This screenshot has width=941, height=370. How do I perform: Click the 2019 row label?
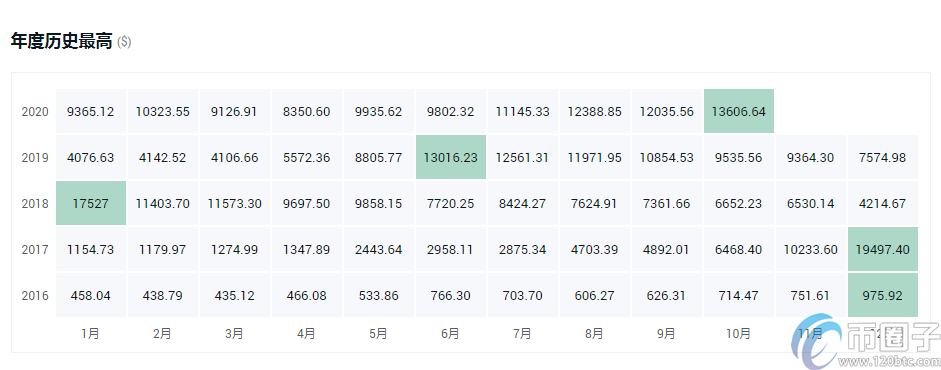pyautogui.click(x=35, y=158)
